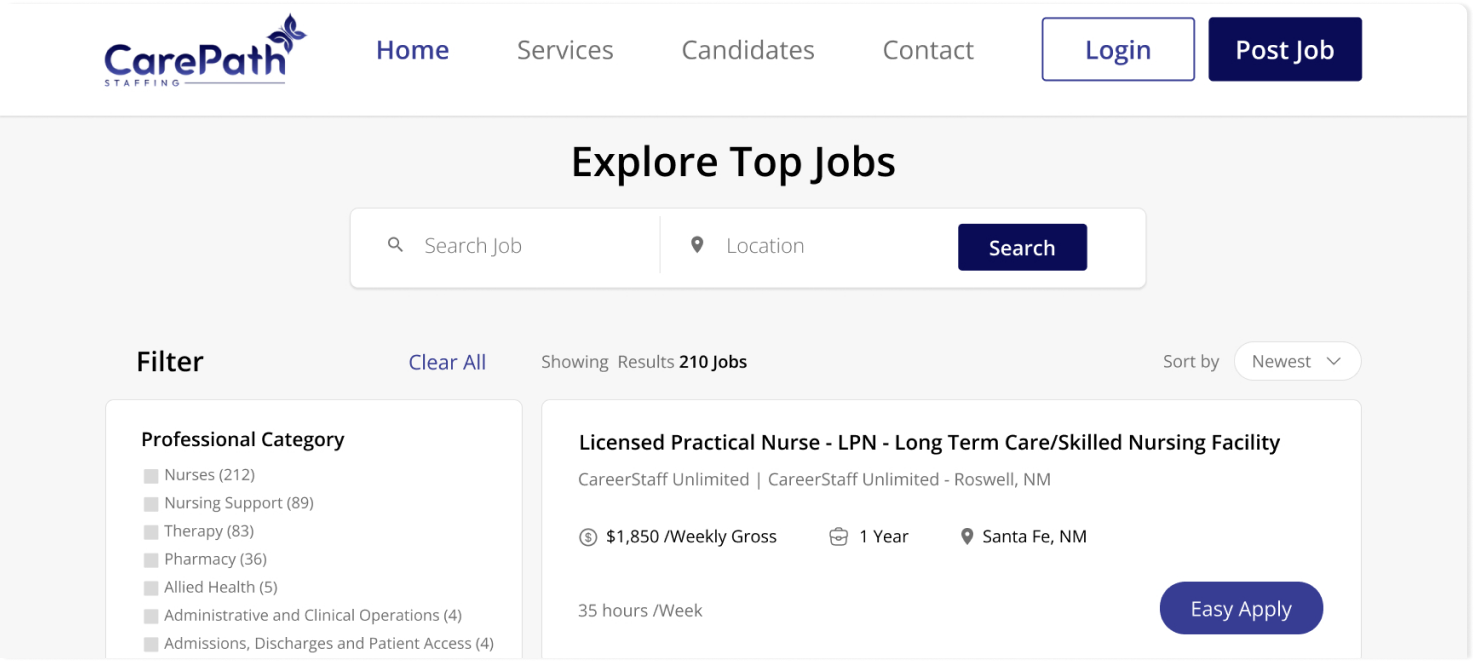
Task: Toggle the Nursing Support filter checkbox
Action: pos(151,504)
